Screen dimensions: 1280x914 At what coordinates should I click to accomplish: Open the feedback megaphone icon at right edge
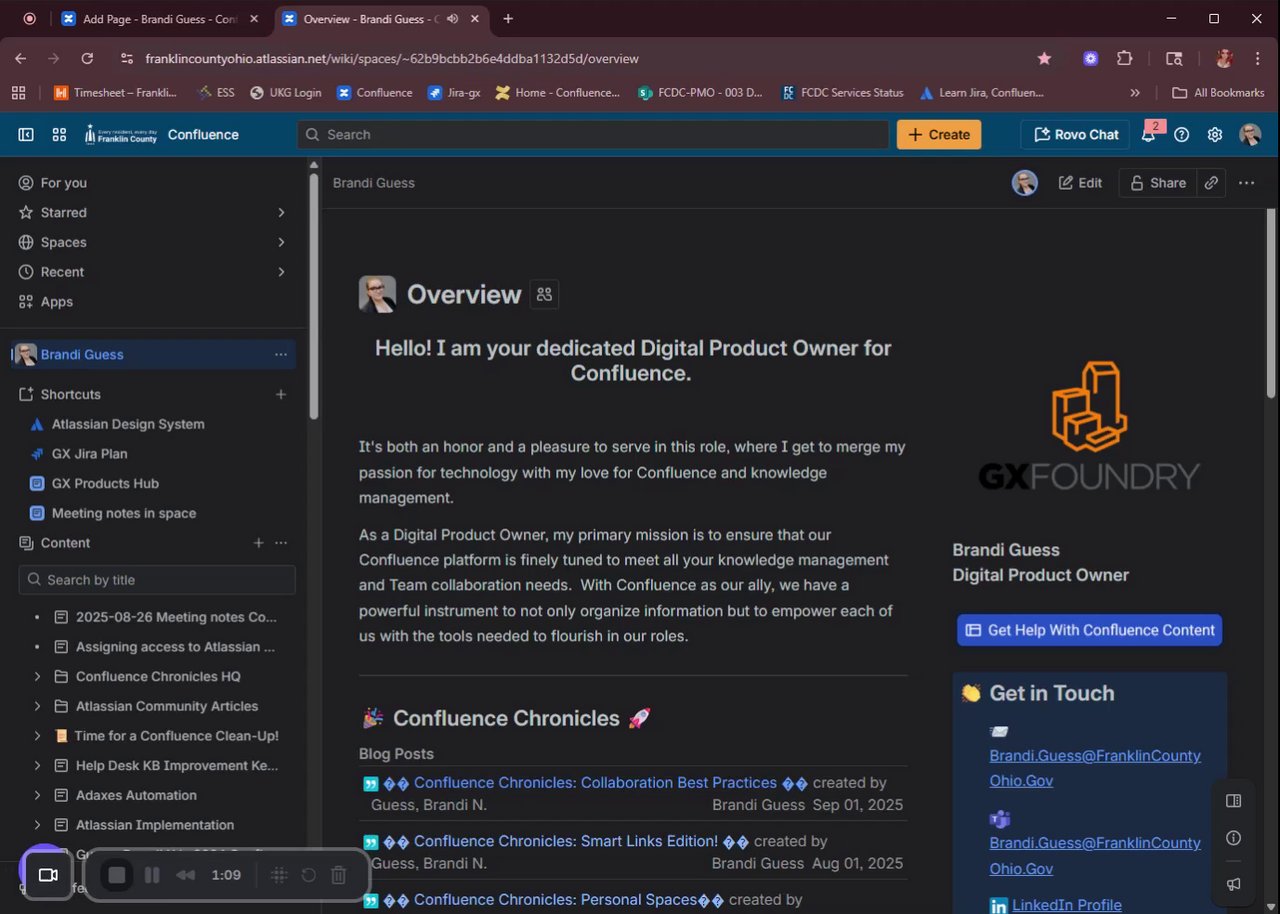pos(1233,884)
